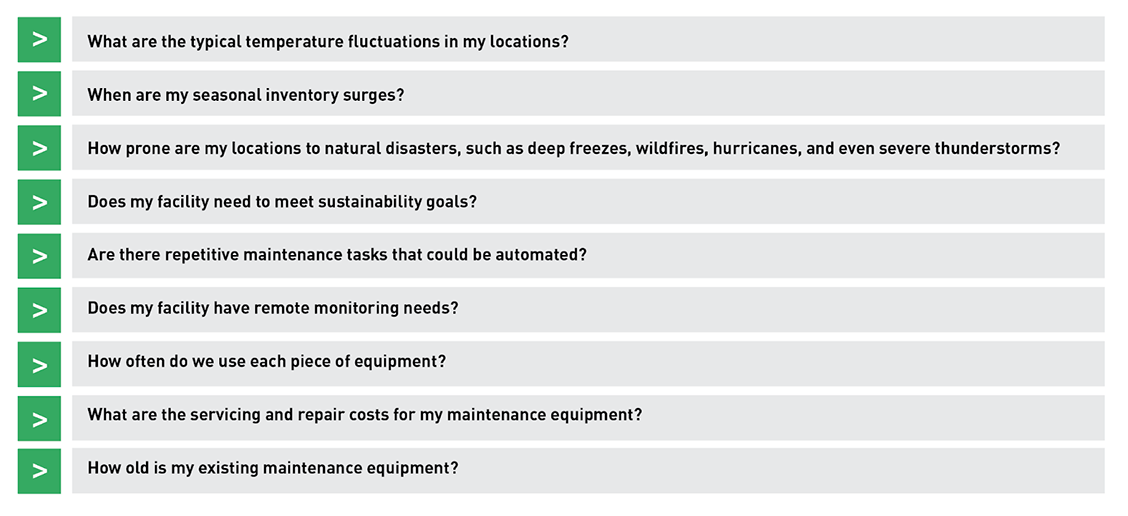
Task: Click arrow icon for servicing and repair costs
Action: coord(39,417)
